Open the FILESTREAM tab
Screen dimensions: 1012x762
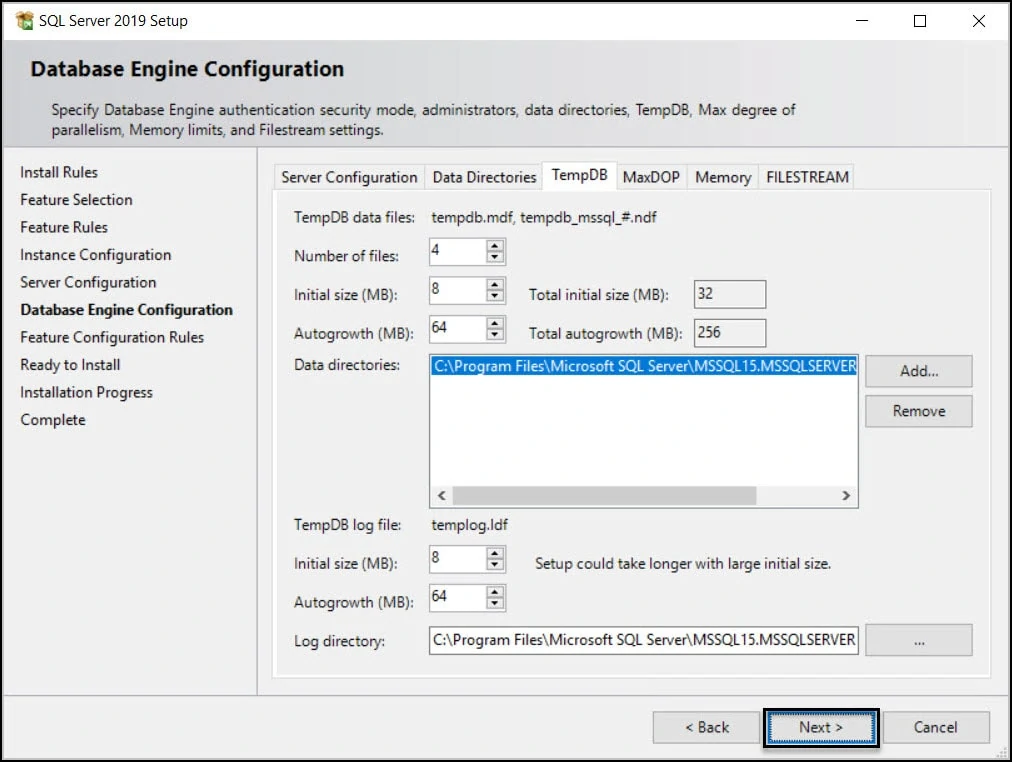[x=807, y=177]
